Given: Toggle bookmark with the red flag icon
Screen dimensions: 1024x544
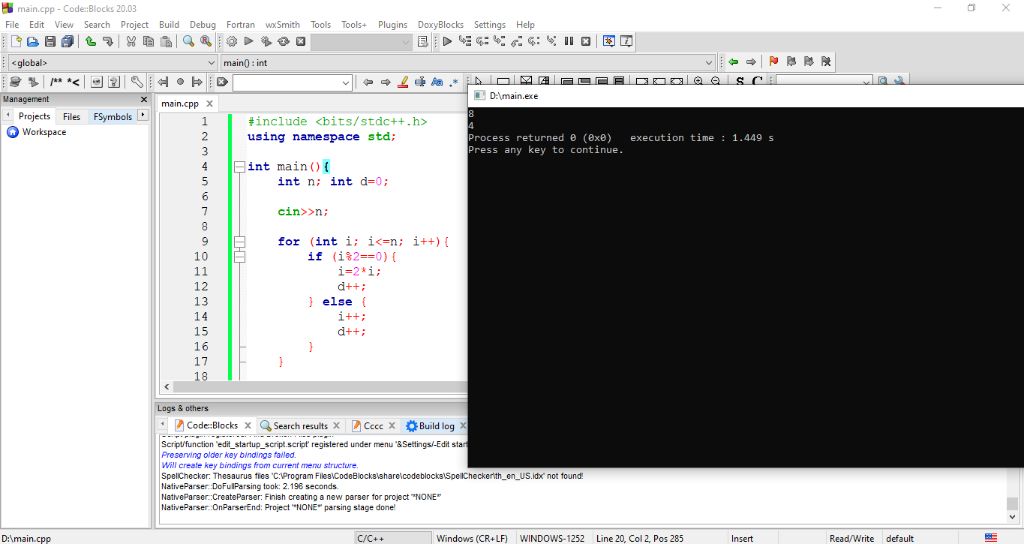Looking at the screenshot, I should [x=774, y=61].
